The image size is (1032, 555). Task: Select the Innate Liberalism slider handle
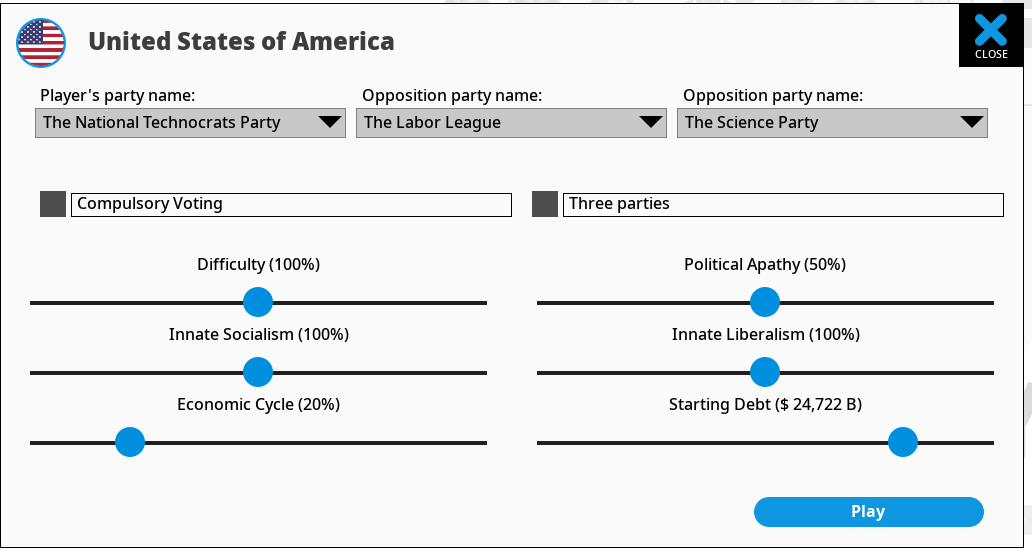pos(765,372)
